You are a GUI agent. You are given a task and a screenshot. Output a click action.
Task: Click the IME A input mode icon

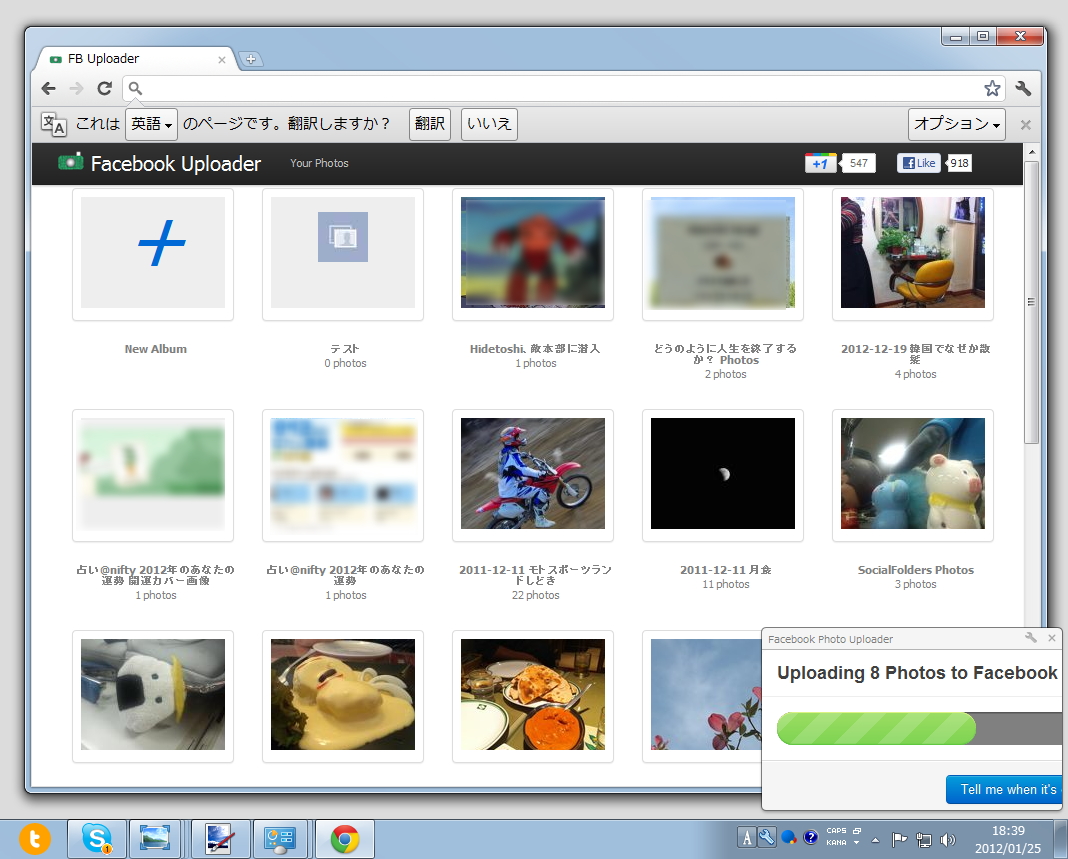tap(747, 838)
